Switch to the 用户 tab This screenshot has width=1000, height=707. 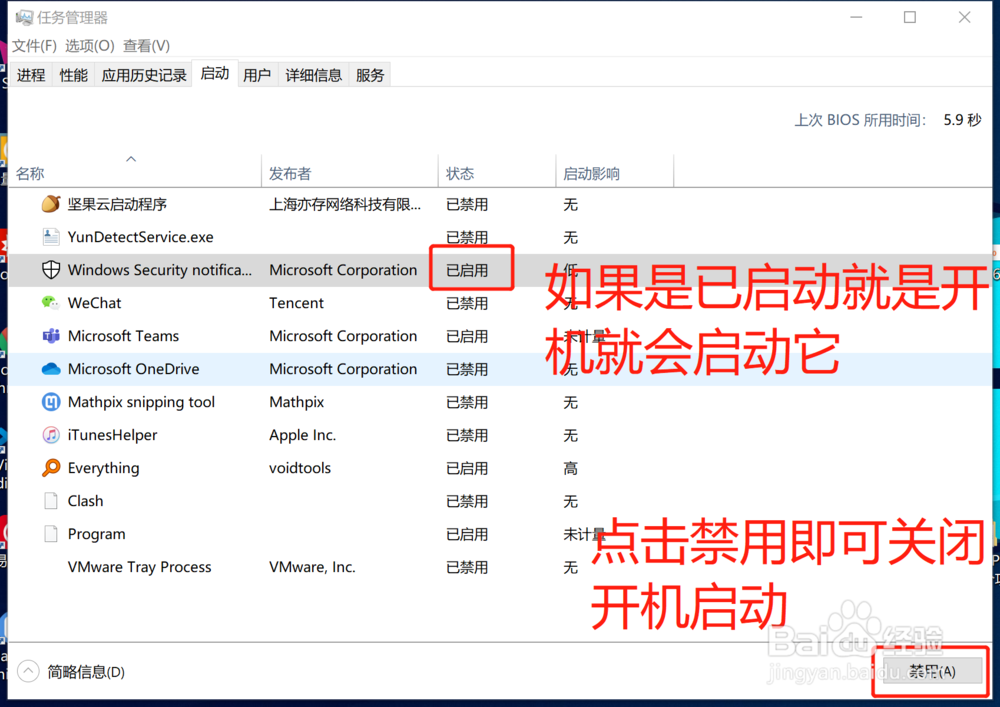click(x=257, y=75)
